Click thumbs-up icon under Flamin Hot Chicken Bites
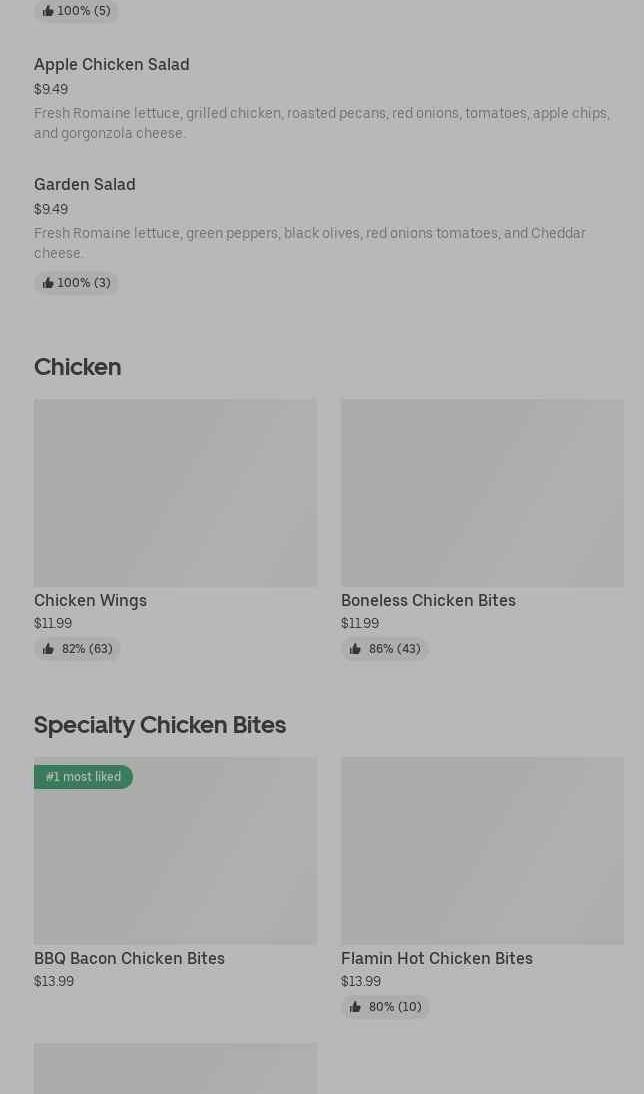This screenshot has height=1094, width=644. tap(355, 1007)
